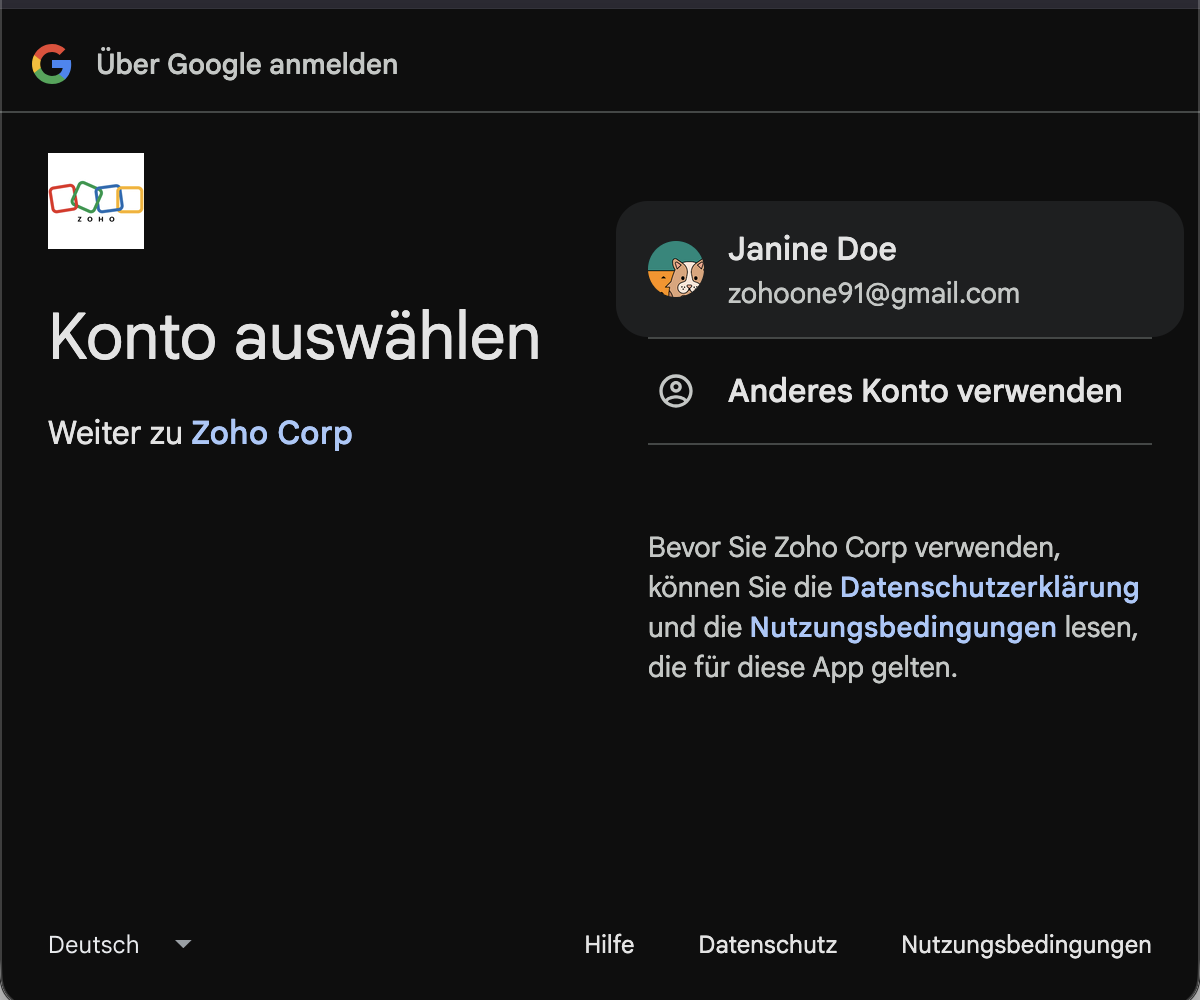Open the Zoho Corp link
This screenshot has width=1200, height=1000.
[x=272, y=433]
